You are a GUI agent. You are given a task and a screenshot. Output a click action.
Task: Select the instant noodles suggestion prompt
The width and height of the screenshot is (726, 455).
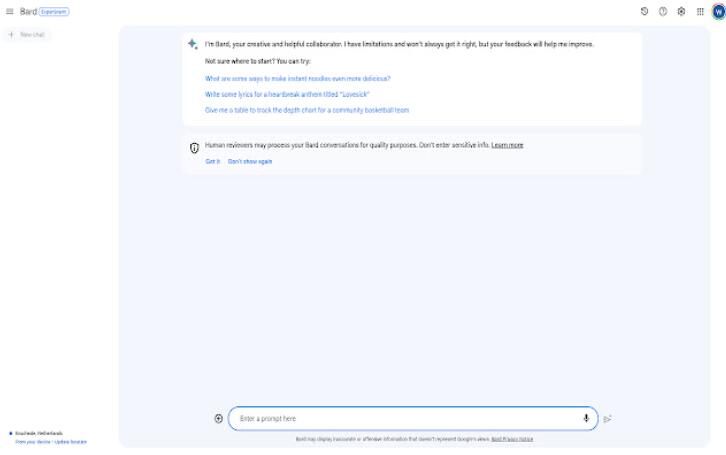298,79
